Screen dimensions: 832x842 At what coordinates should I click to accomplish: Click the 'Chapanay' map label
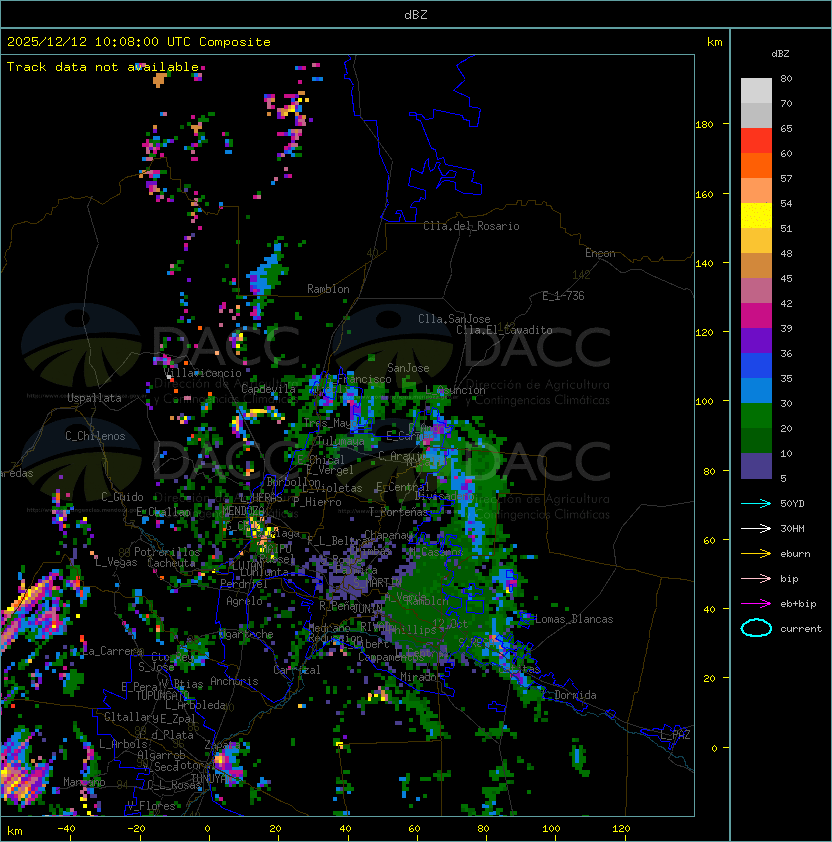coord(388,535)
